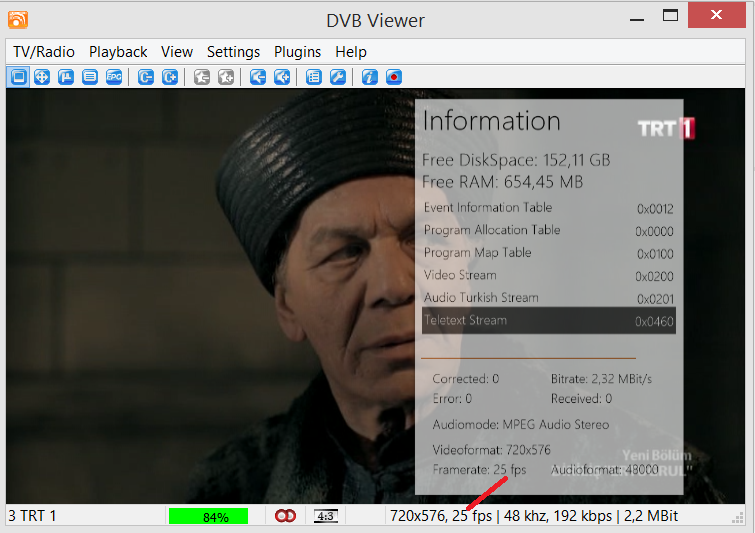Click the favorite plus star icon
This screenshot has width=755, height=533.
[226, 77]
